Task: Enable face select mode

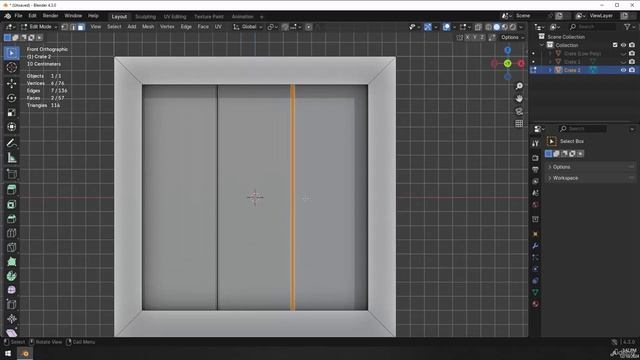Action: 81,27
